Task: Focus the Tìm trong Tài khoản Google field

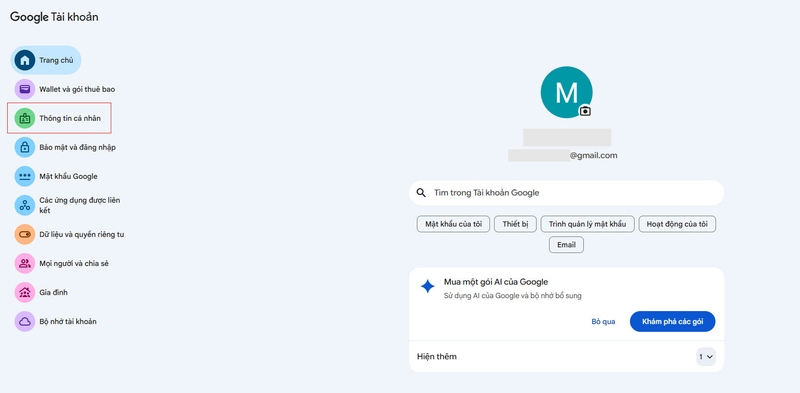Action: click(566, 193)
